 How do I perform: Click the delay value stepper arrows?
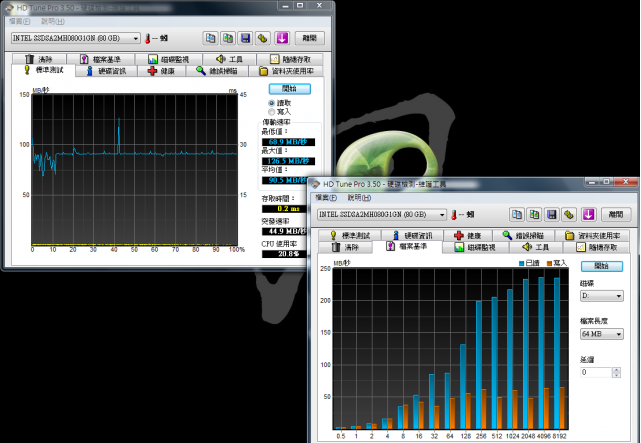(x=616, y=372)
